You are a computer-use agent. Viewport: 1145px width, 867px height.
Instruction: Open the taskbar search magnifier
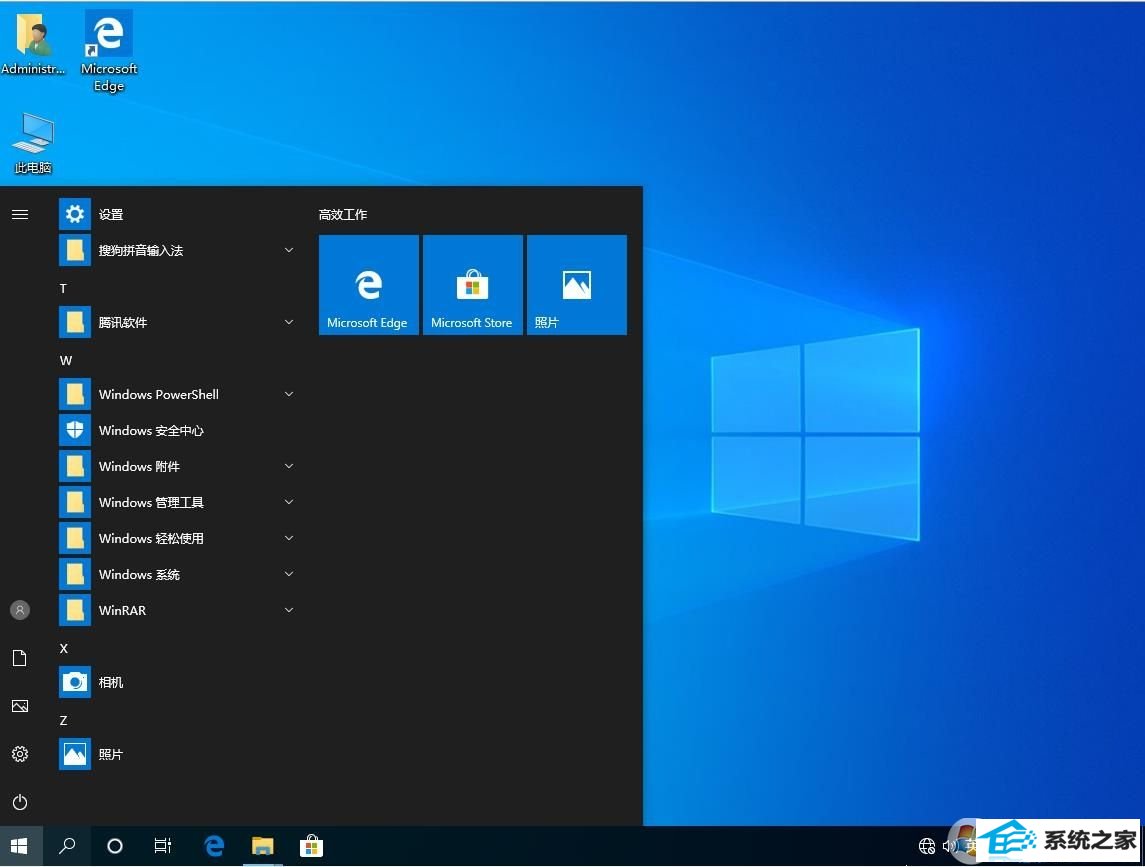pyautogui.click(x=67, y=846)
